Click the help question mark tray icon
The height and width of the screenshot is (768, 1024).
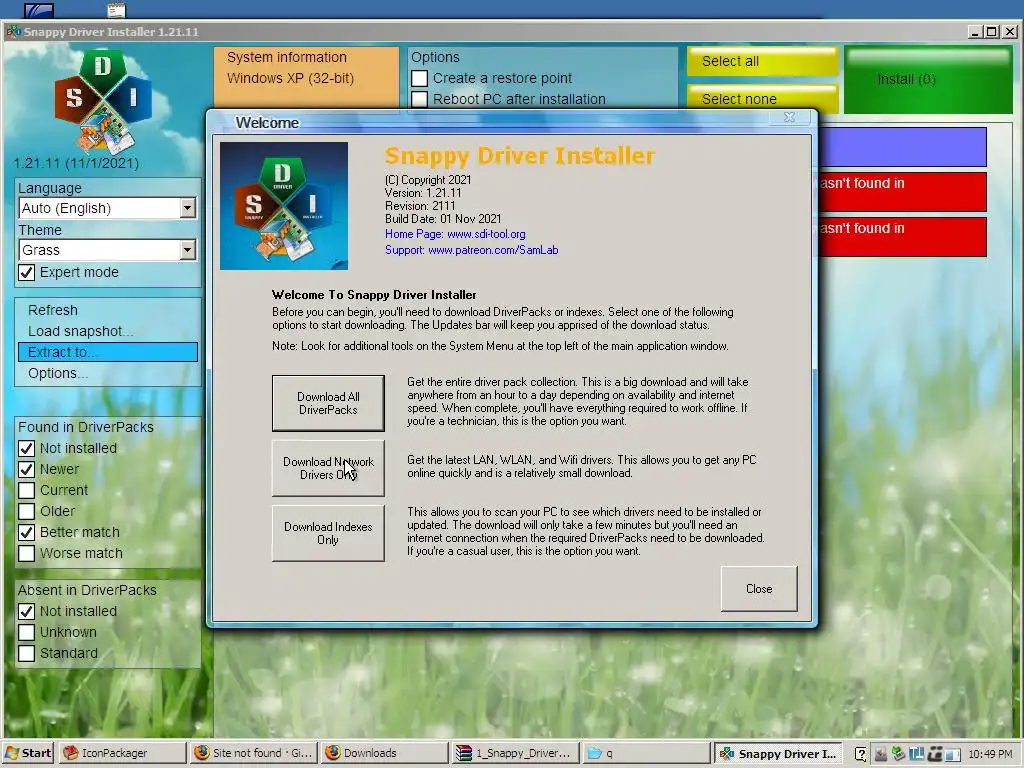point(861,754)
